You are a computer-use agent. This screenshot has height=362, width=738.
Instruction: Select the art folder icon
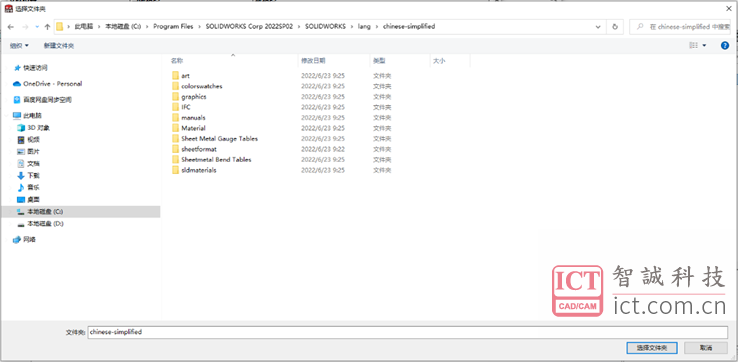[176, 75]
